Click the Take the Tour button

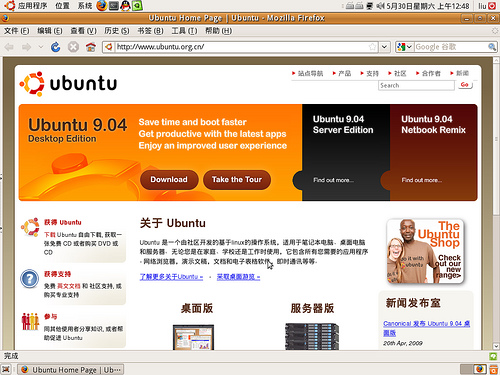point(237,180)
